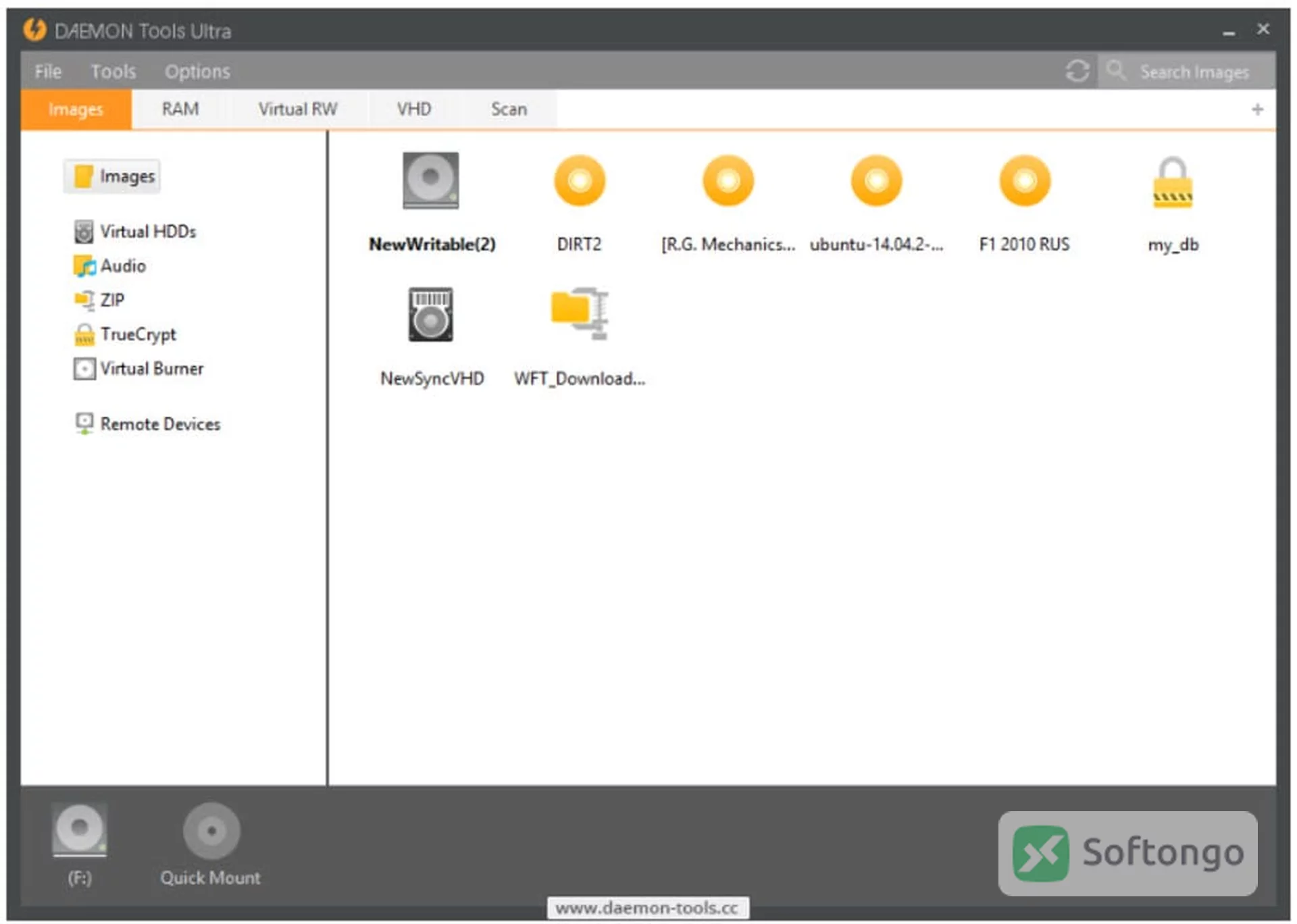Select Audio category in the sidebar

(x=109, y=266)
